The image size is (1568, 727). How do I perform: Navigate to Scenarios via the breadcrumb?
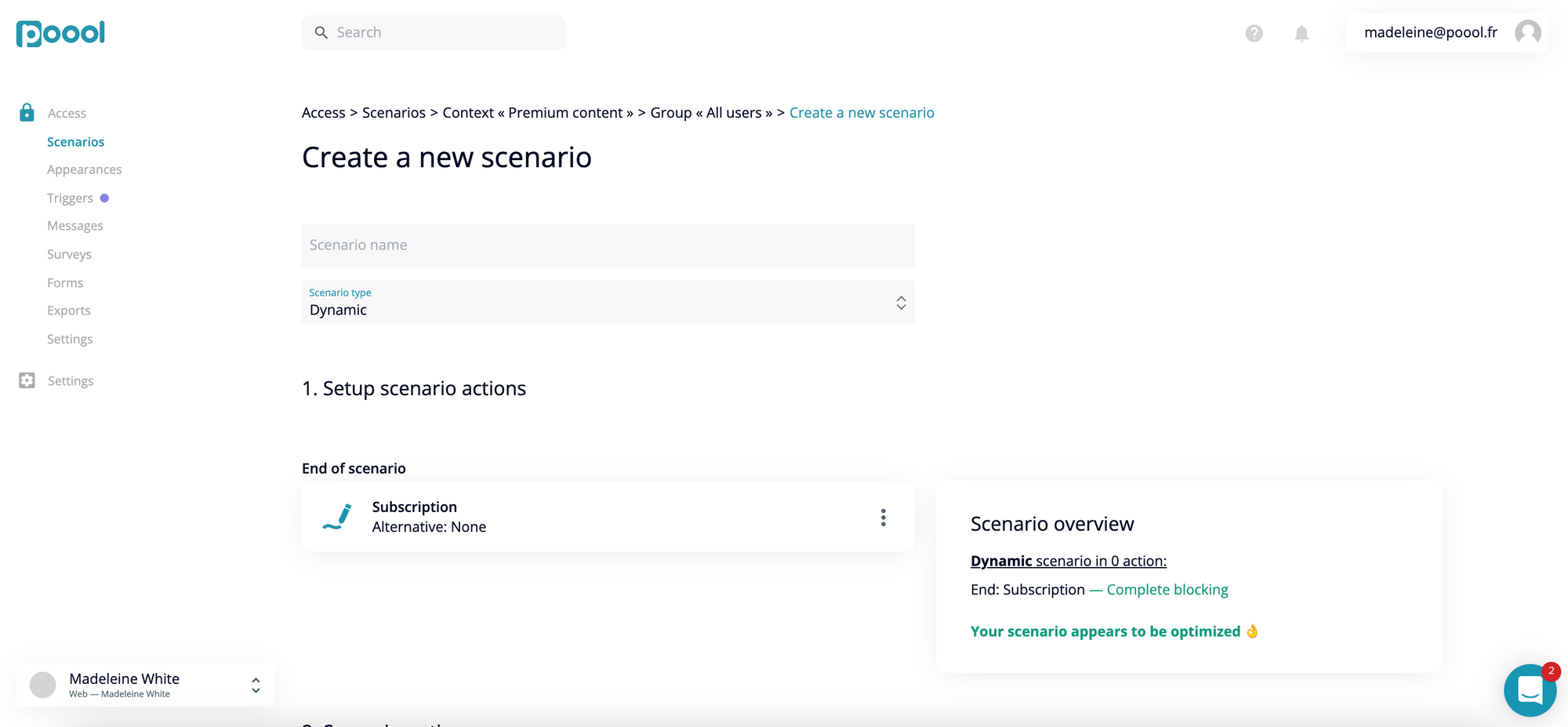pos(394,112)
